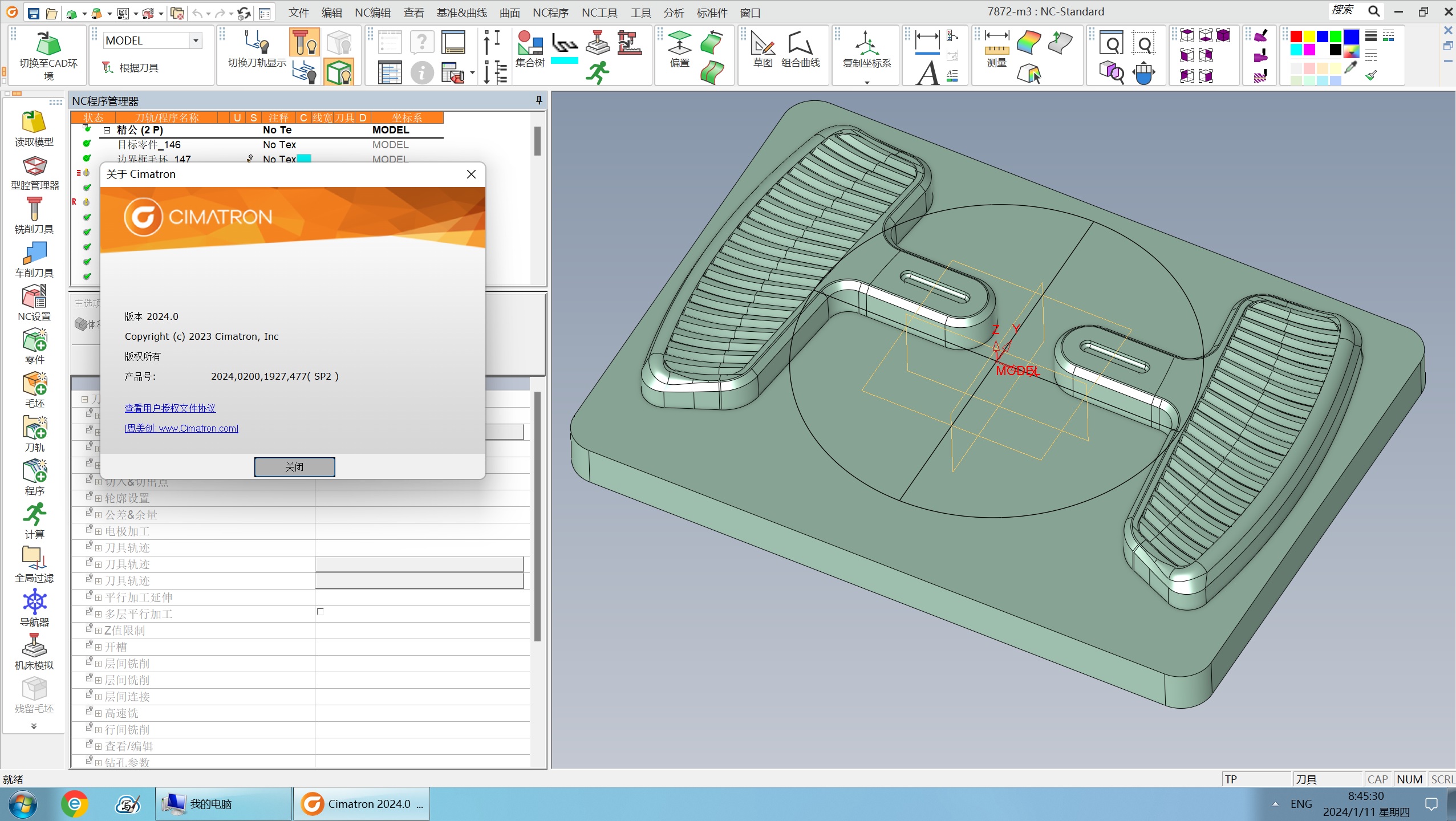
Task: Click the 机床模拟 simulation icon
Action: pos(34,647)
